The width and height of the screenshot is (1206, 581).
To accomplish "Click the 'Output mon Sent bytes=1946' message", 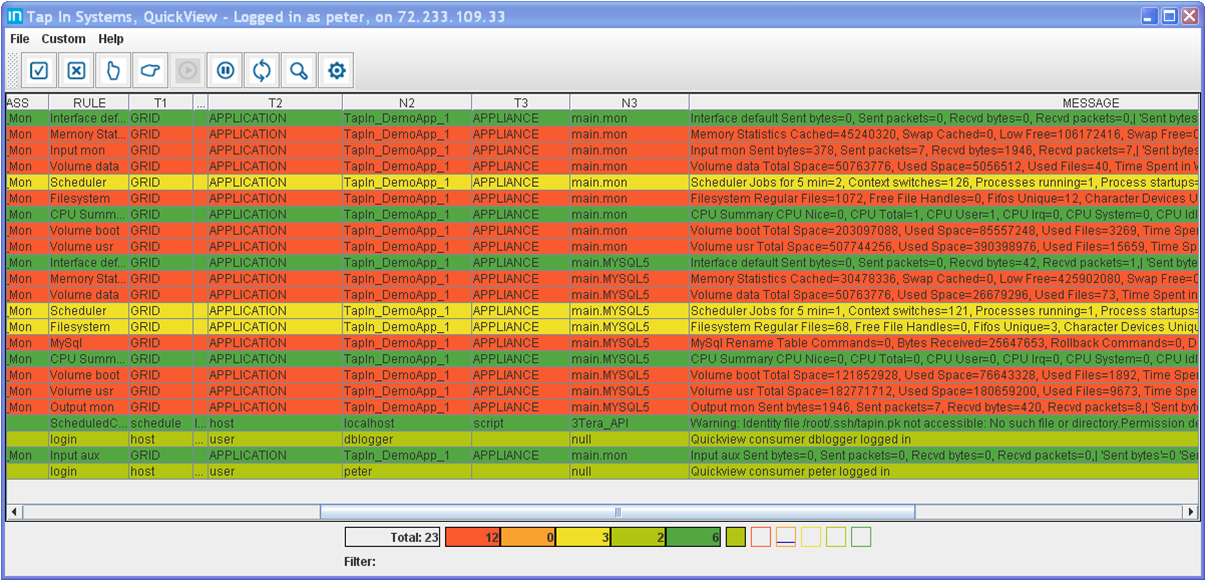I will 943,407.
